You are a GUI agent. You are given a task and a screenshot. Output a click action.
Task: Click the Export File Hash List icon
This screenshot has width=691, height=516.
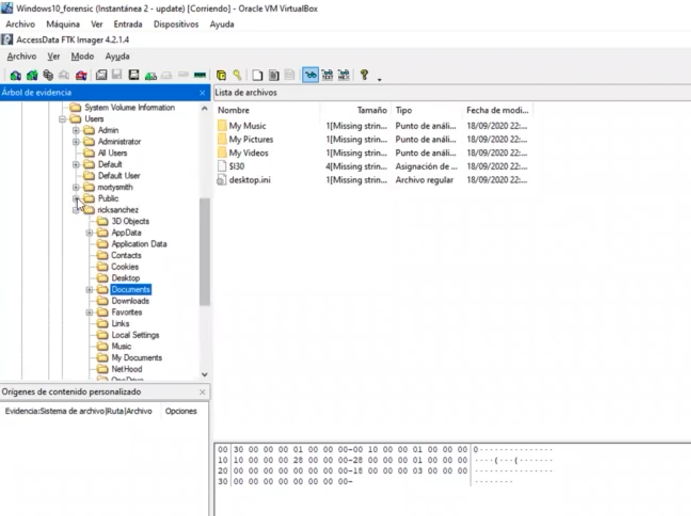point(274,75)
